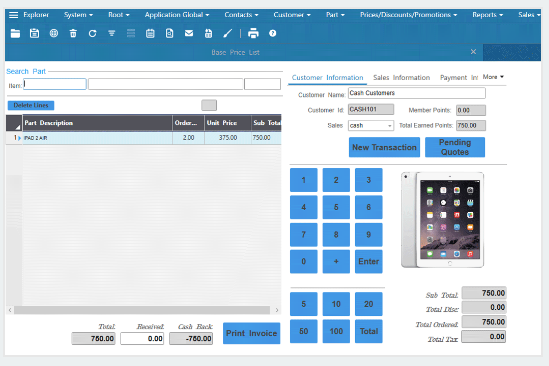Tap the quick amount 10 button
The image size is (549, 366).
pos(336,304)
